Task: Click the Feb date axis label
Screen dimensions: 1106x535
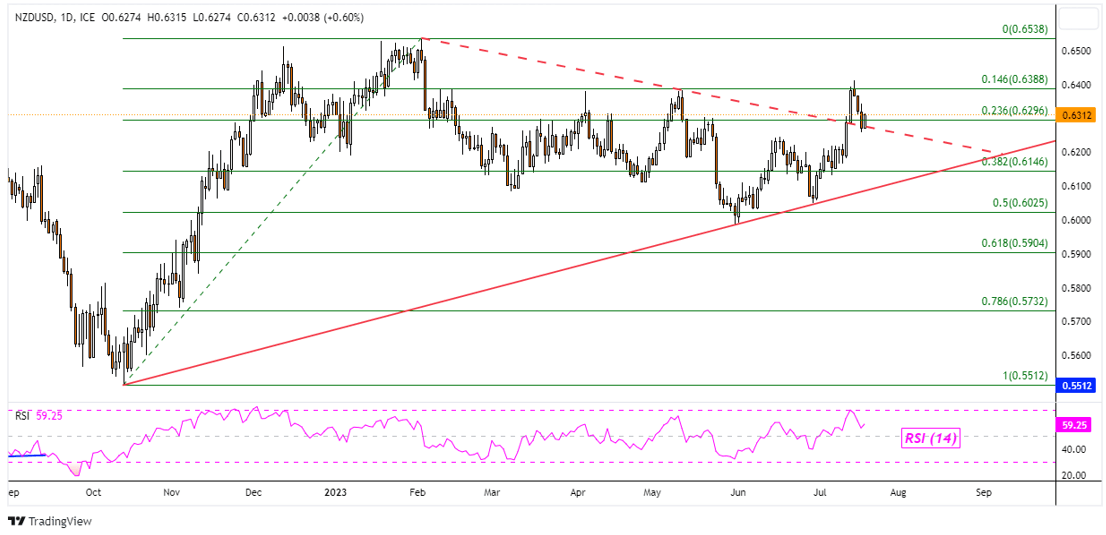Action: coord(416,493)
